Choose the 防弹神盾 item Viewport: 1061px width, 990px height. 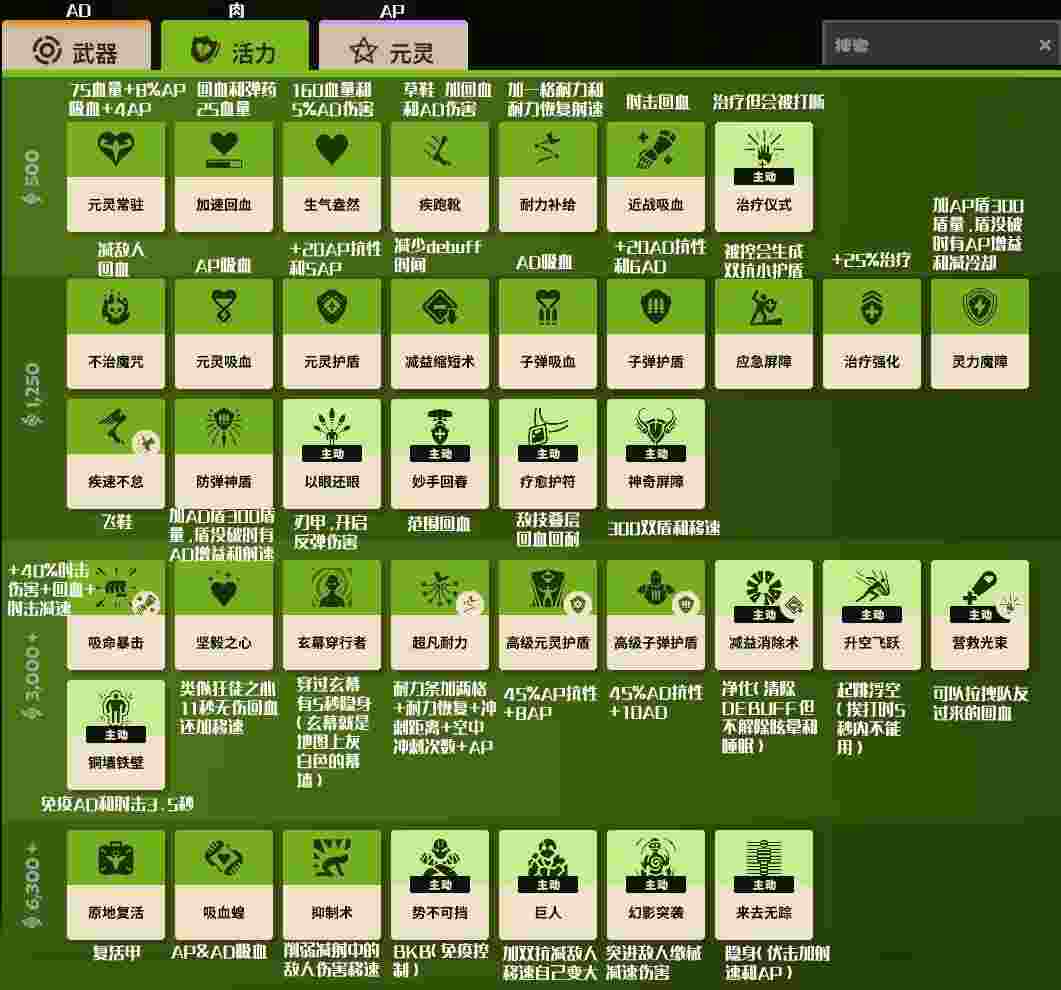pyautogui.click(x=224, y=453)
